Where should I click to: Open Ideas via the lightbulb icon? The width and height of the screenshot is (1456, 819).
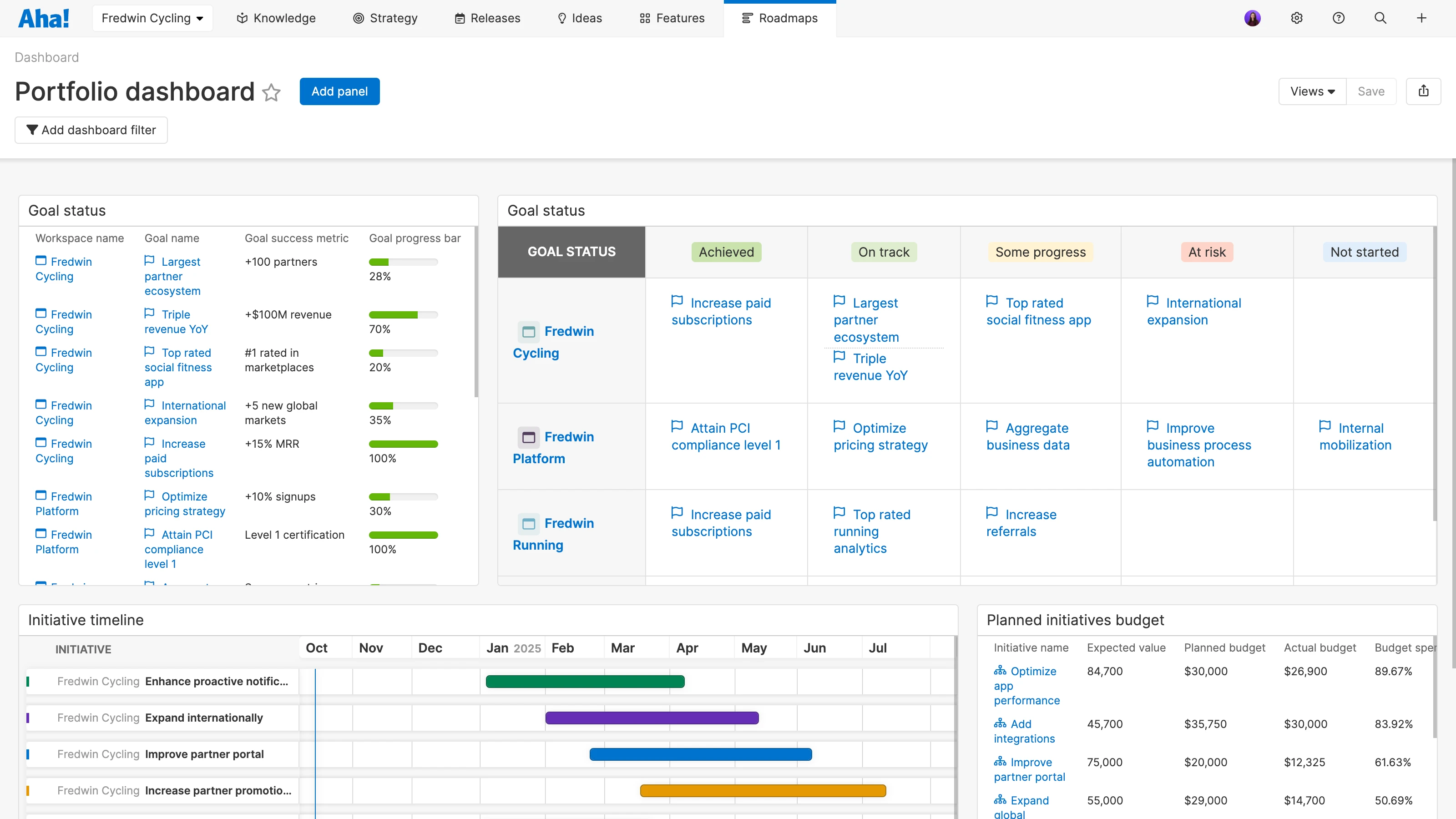(x=562, y=18)
